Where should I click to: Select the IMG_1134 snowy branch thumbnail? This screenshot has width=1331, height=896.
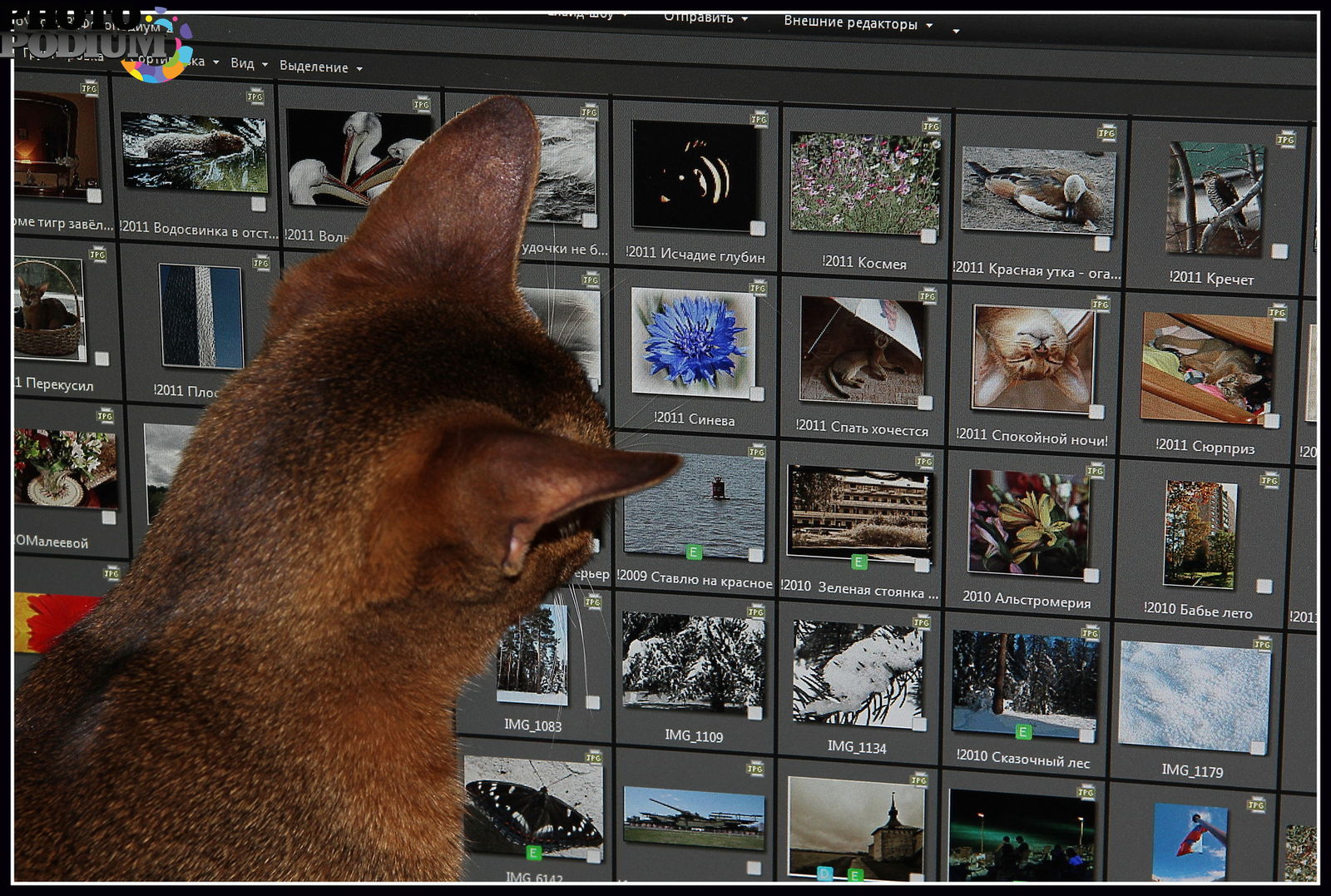point(858,673)
